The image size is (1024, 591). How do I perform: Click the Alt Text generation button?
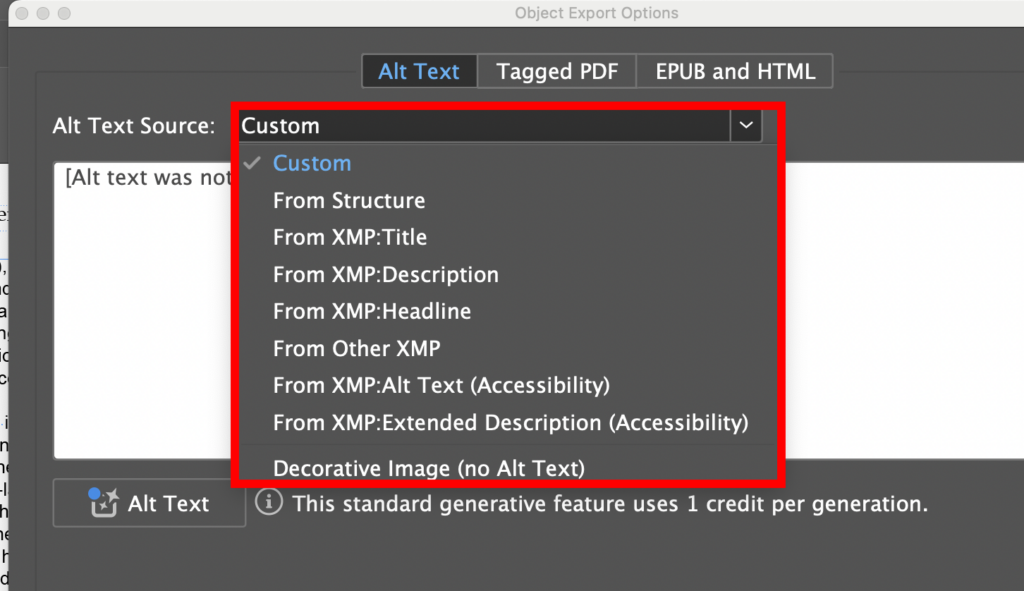[x=148, y=503]
